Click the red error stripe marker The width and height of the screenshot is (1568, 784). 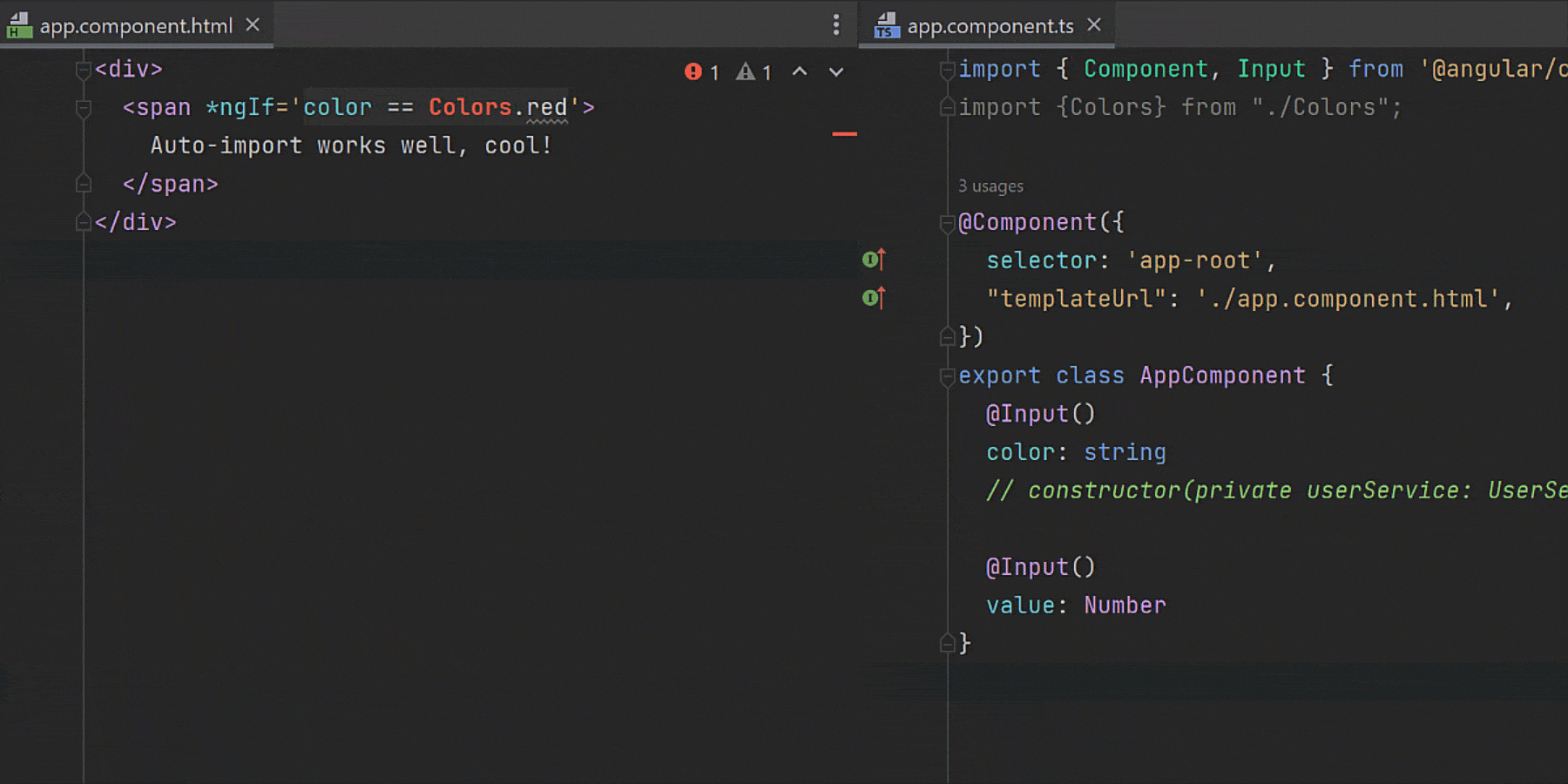(844, 134)
